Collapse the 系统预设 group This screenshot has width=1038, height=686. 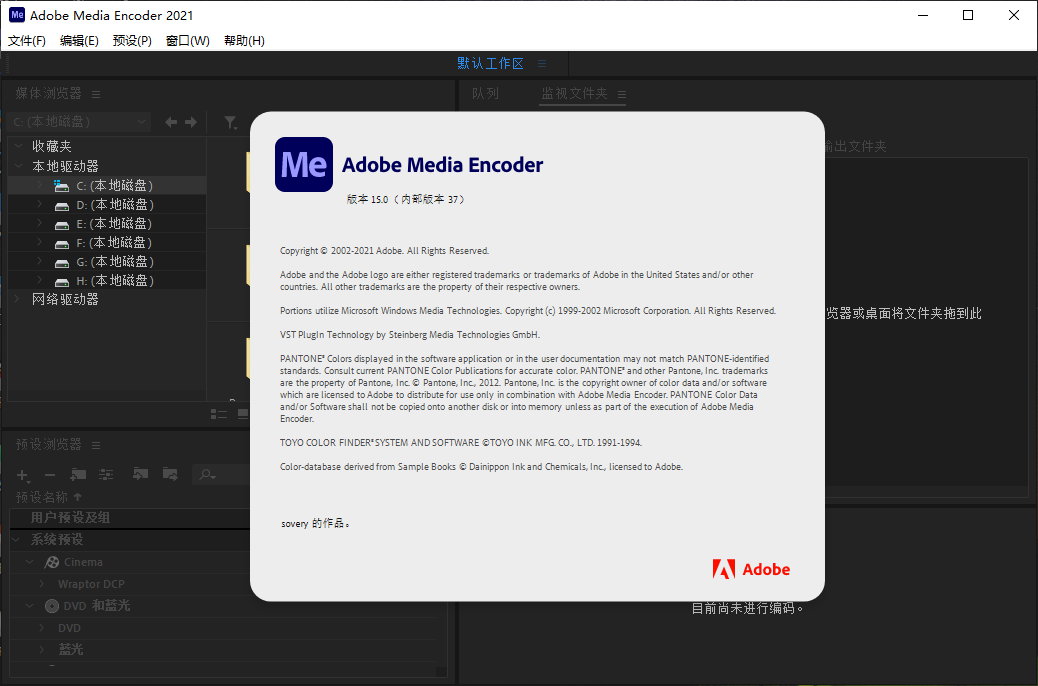17,540
